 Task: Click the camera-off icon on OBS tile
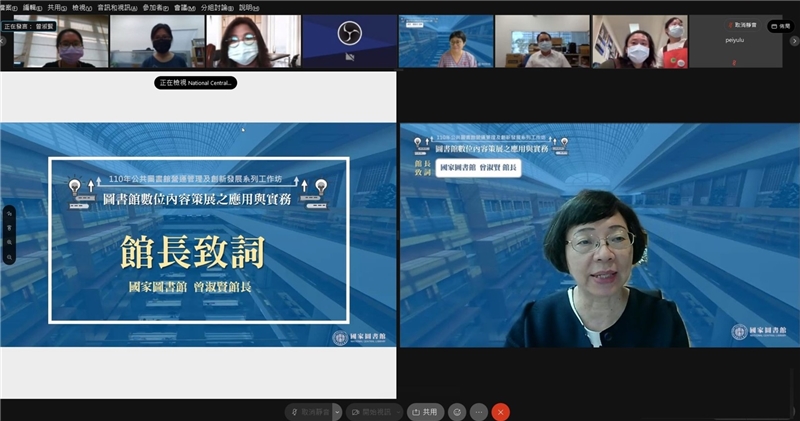coord(349,57)
